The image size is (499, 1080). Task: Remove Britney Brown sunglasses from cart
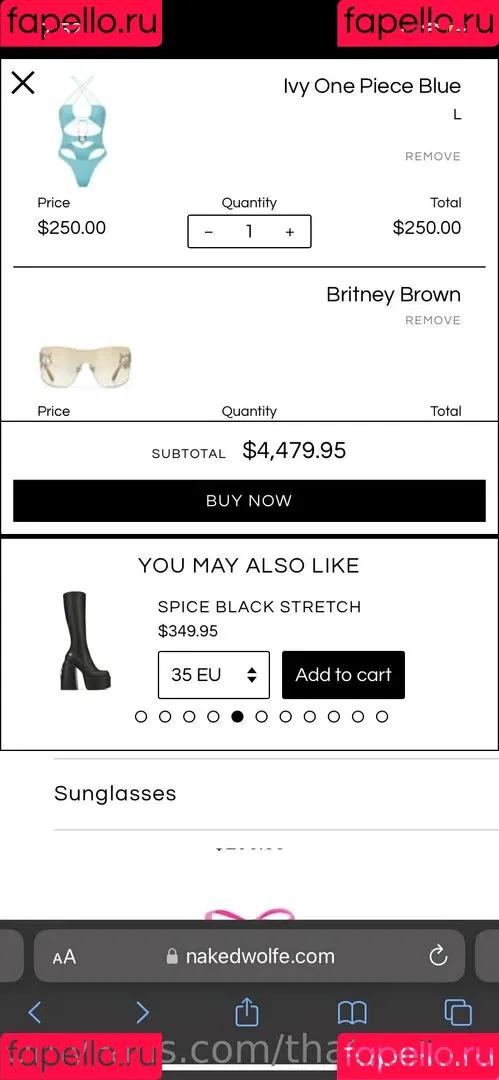pyautogui.click(x=433, y=320)
